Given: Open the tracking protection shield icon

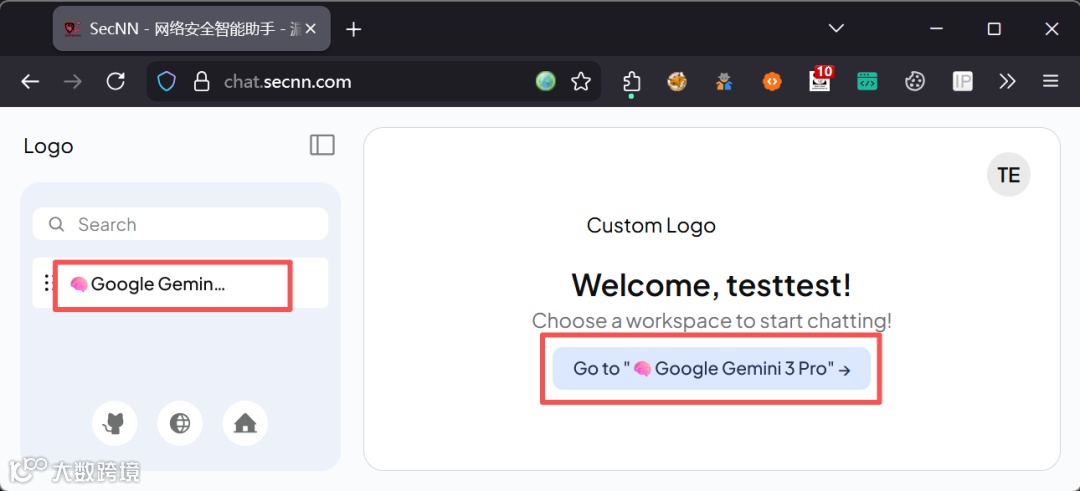Looking at the screenshot, I should pyautogui.click(x=167, y=82).
